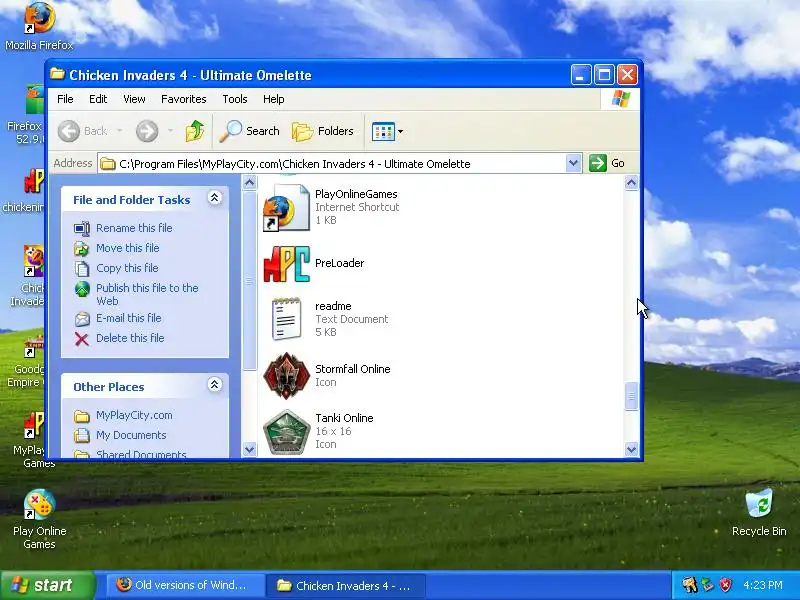Screen dimensions: 800x600
Task: Click the second system tray icon
Action: tap(708, 585)
